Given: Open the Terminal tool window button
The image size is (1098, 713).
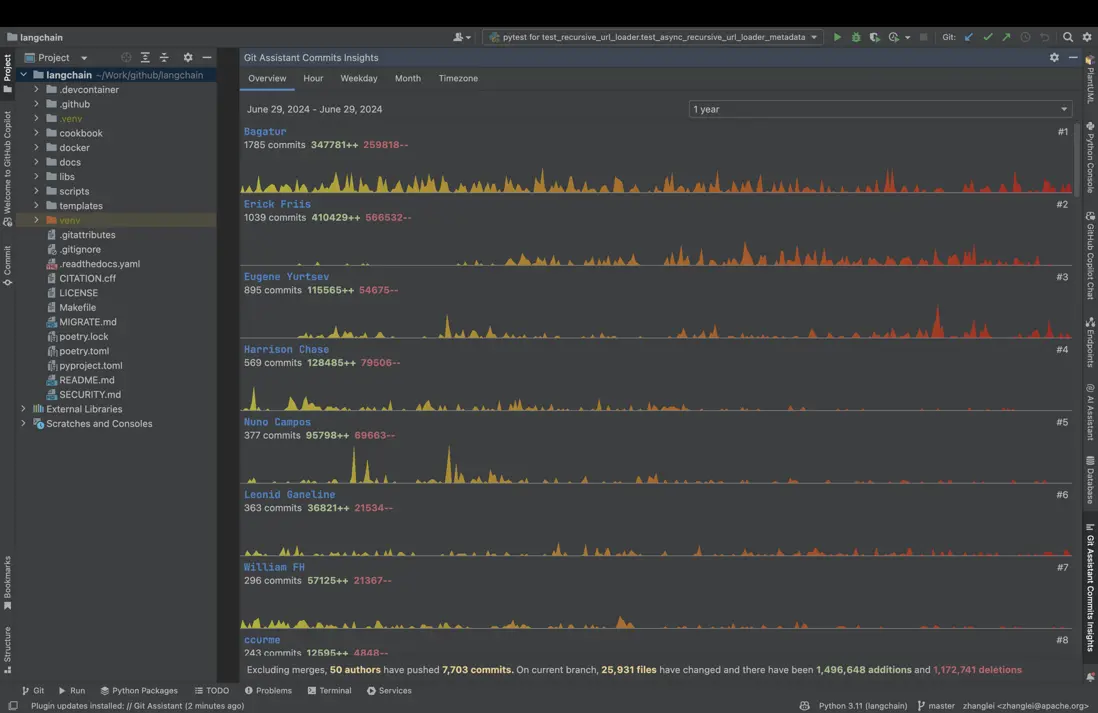Looking at the screenshot, I should pyautogui.click(x=329, y=690).
